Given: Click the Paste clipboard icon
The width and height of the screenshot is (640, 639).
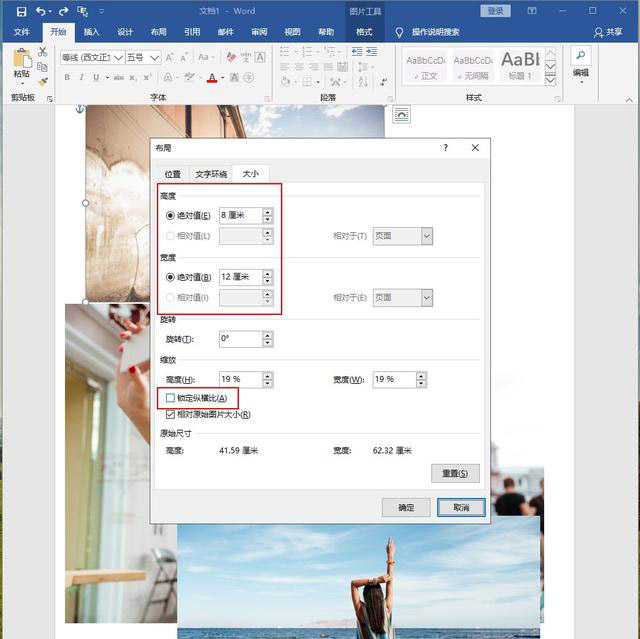Looking at the screenshot, I should [22, 58].
